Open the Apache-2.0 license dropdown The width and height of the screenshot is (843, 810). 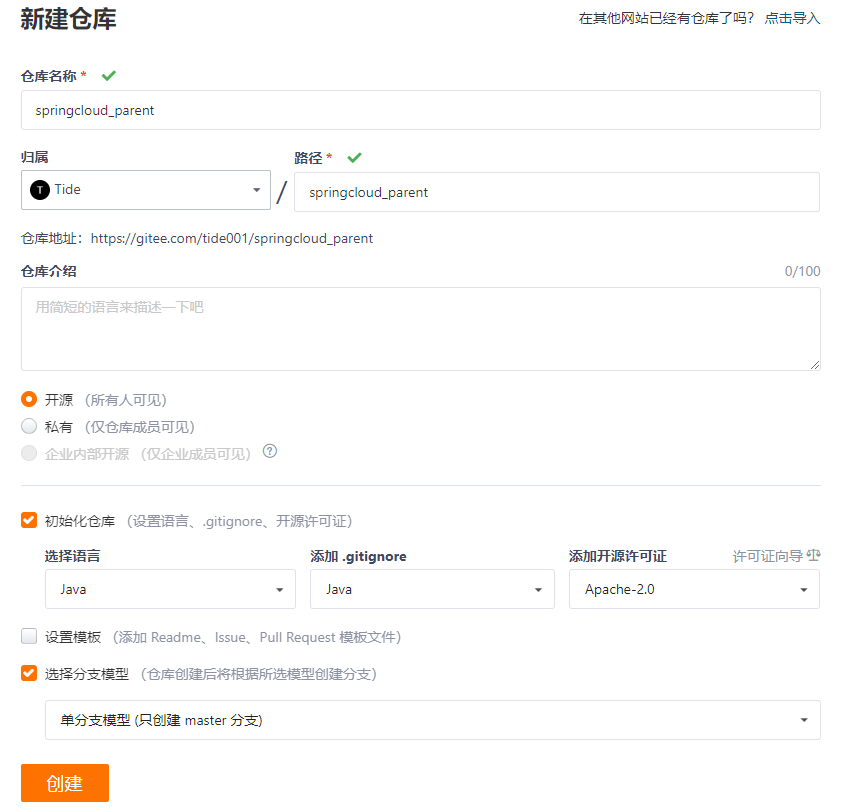(x=695, y=589)
